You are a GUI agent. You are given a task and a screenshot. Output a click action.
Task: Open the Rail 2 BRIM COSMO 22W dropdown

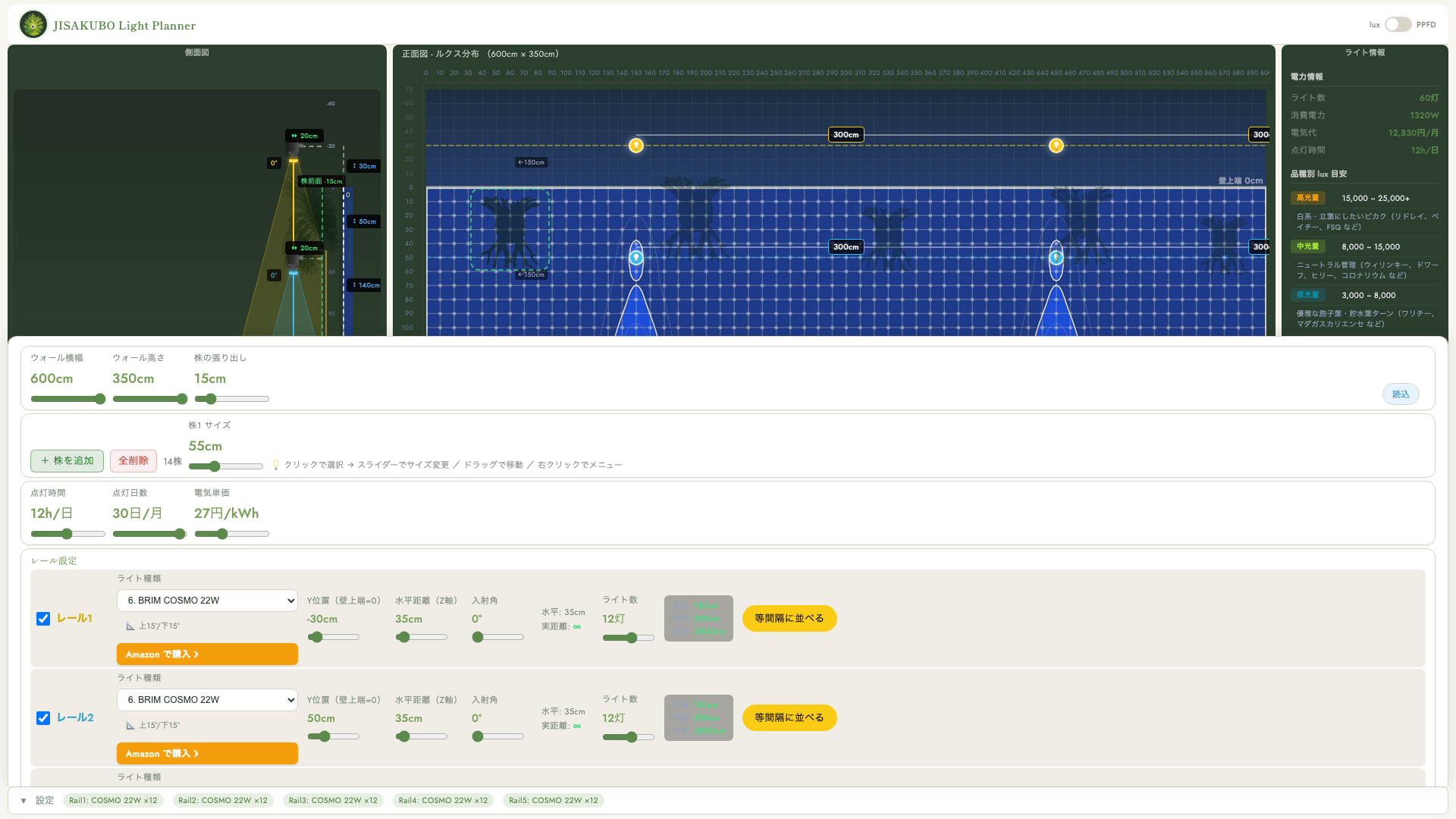click(x=207, y=699)
